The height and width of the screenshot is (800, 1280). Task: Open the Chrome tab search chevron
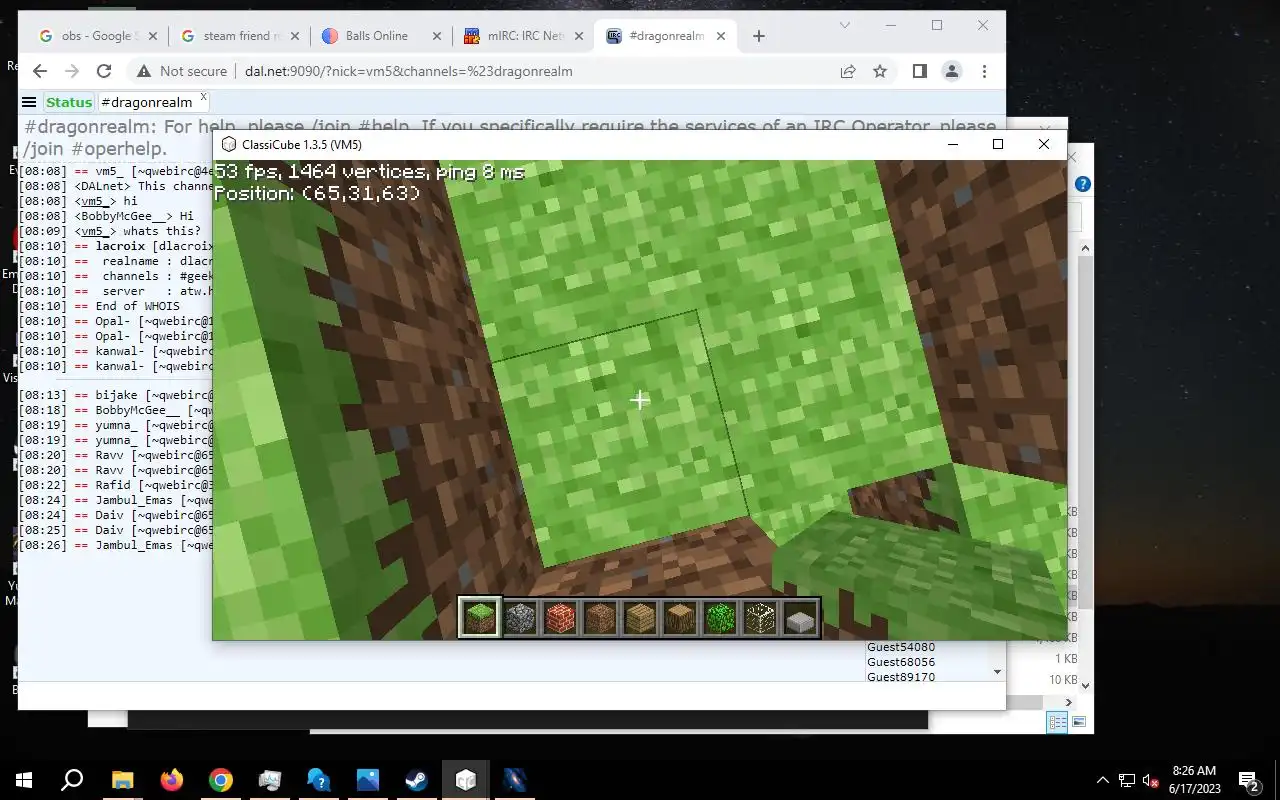tap(845, 25)
